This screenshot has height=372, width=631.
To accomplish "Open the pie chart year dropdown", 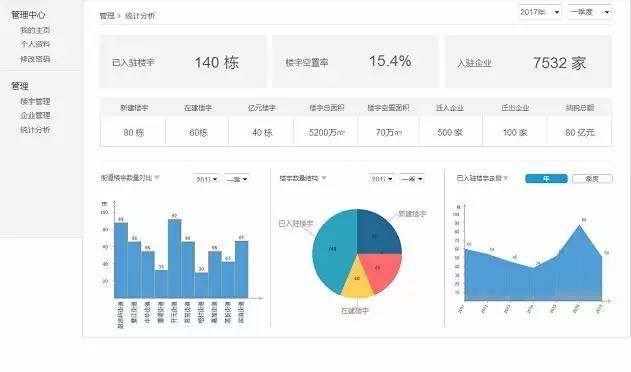I will coord(381,178).
